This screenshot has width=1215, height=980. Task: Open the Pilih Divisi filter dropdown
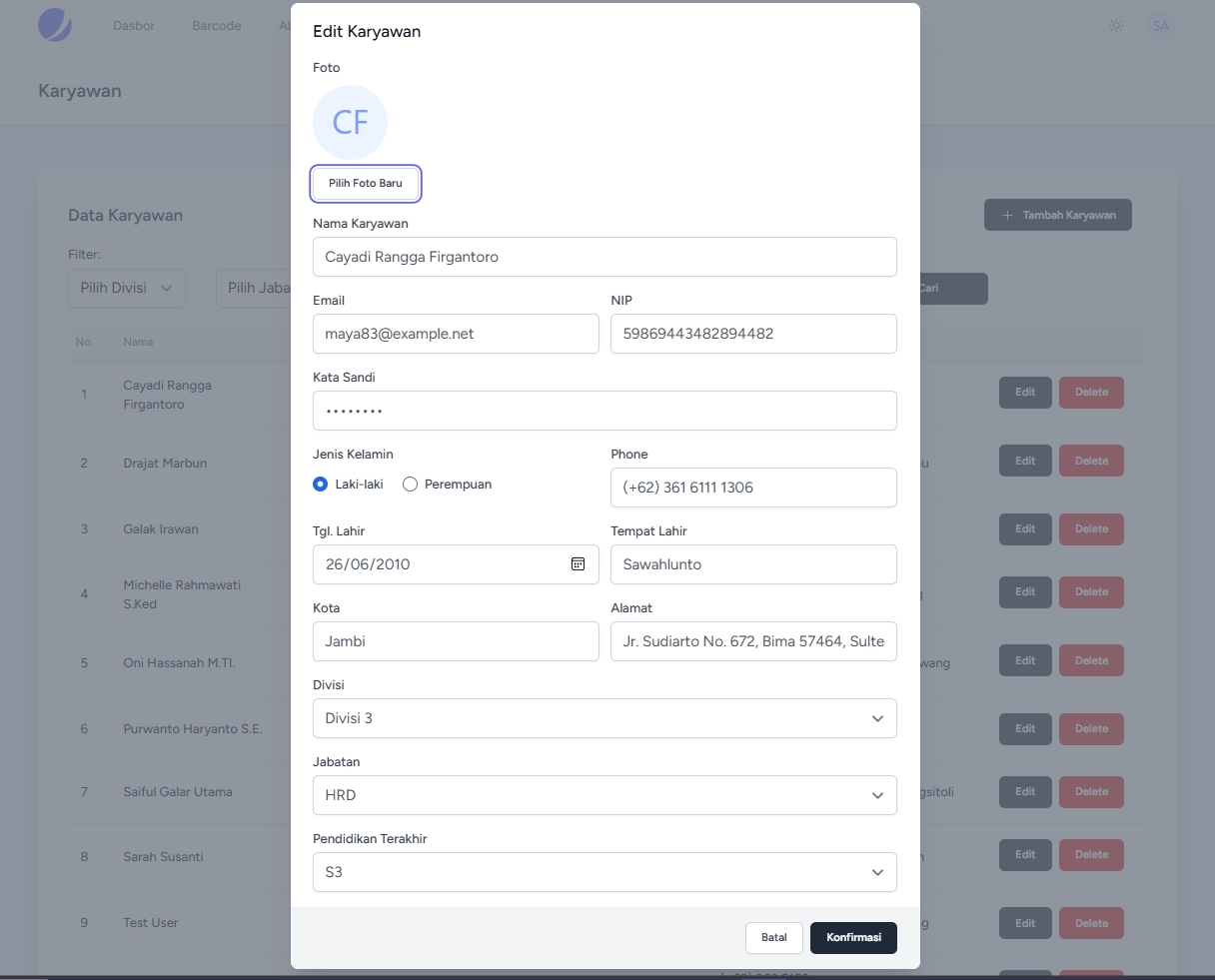click(x=126, y=288)
